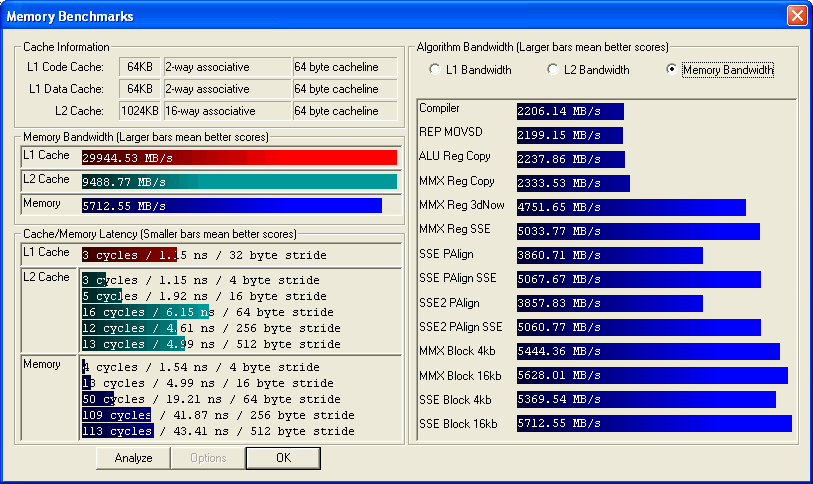
Task: Click the disabled Options button
Action: (208, 458)
